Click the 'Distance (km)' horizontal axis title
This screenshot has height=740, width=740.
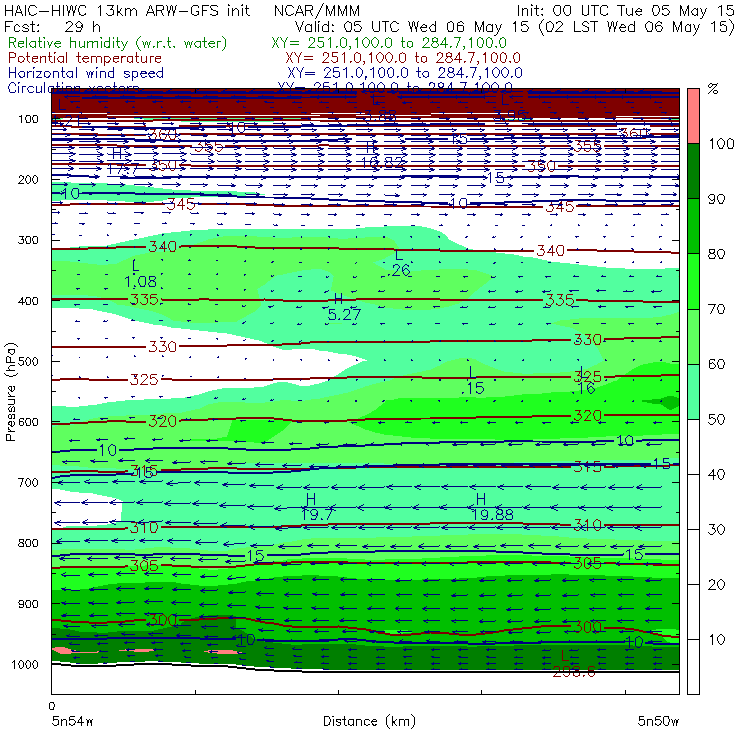pyautogui.click(x=370, y=721)
